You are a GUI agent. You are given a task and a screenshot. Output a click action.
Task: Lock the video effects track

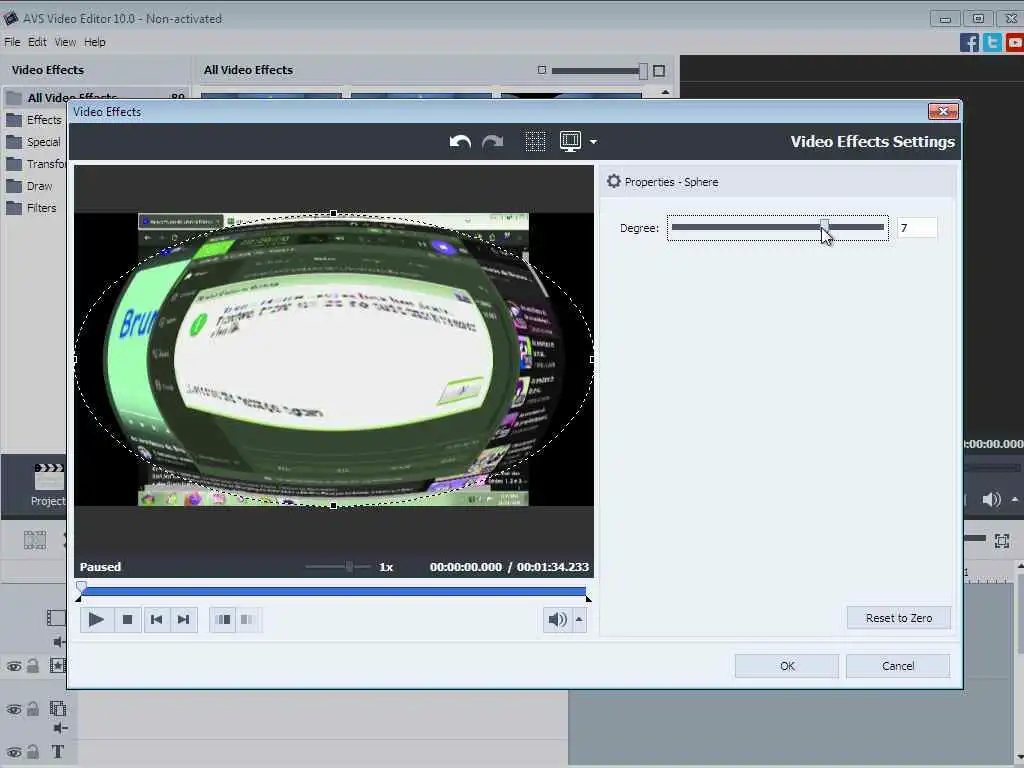[33, 665]
